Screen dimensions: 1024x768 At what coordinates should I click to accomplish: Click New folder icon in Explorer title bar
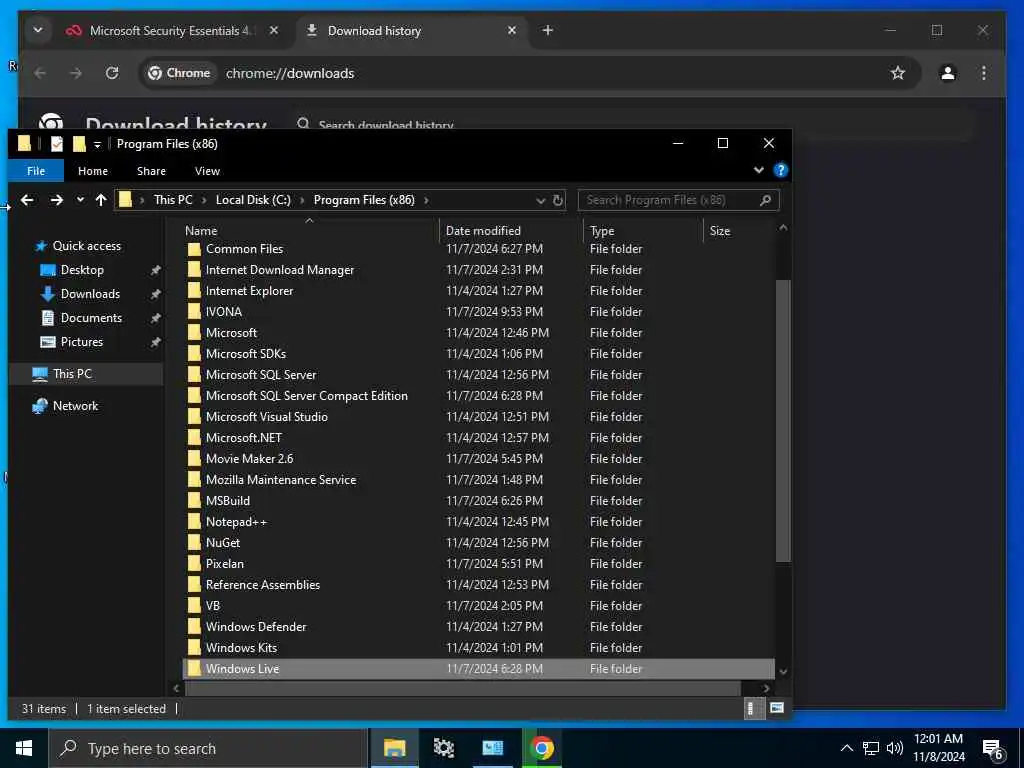click(79, 144)
